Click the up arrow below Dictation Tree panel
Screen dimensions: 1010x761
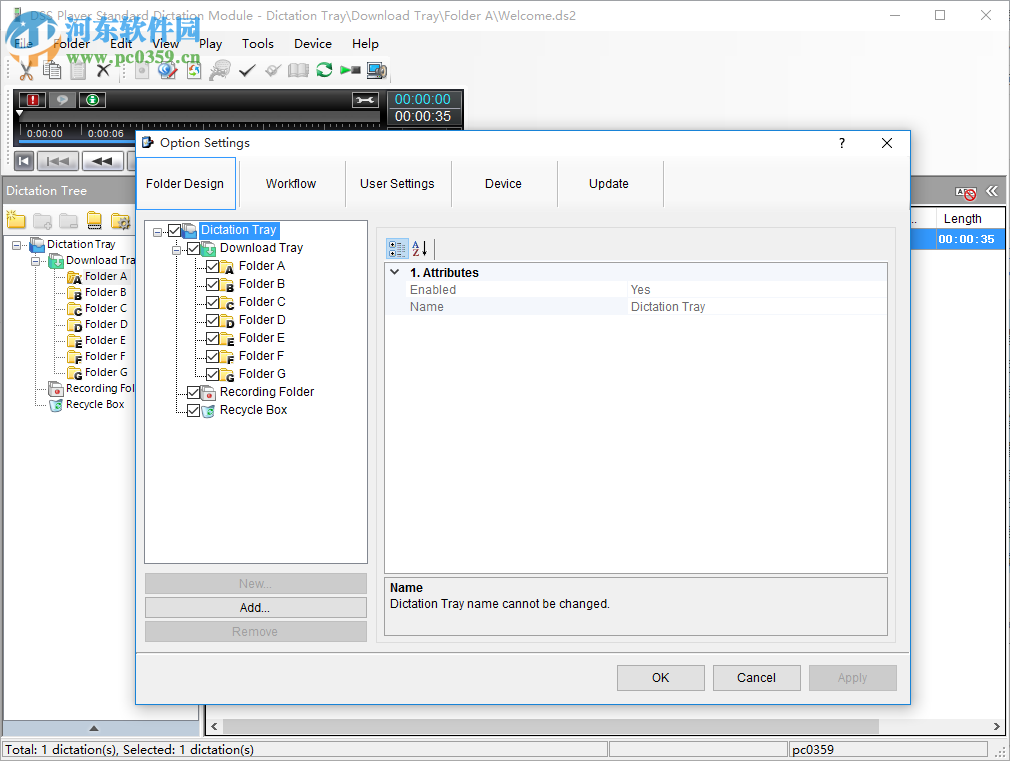[x=94, y=728]
